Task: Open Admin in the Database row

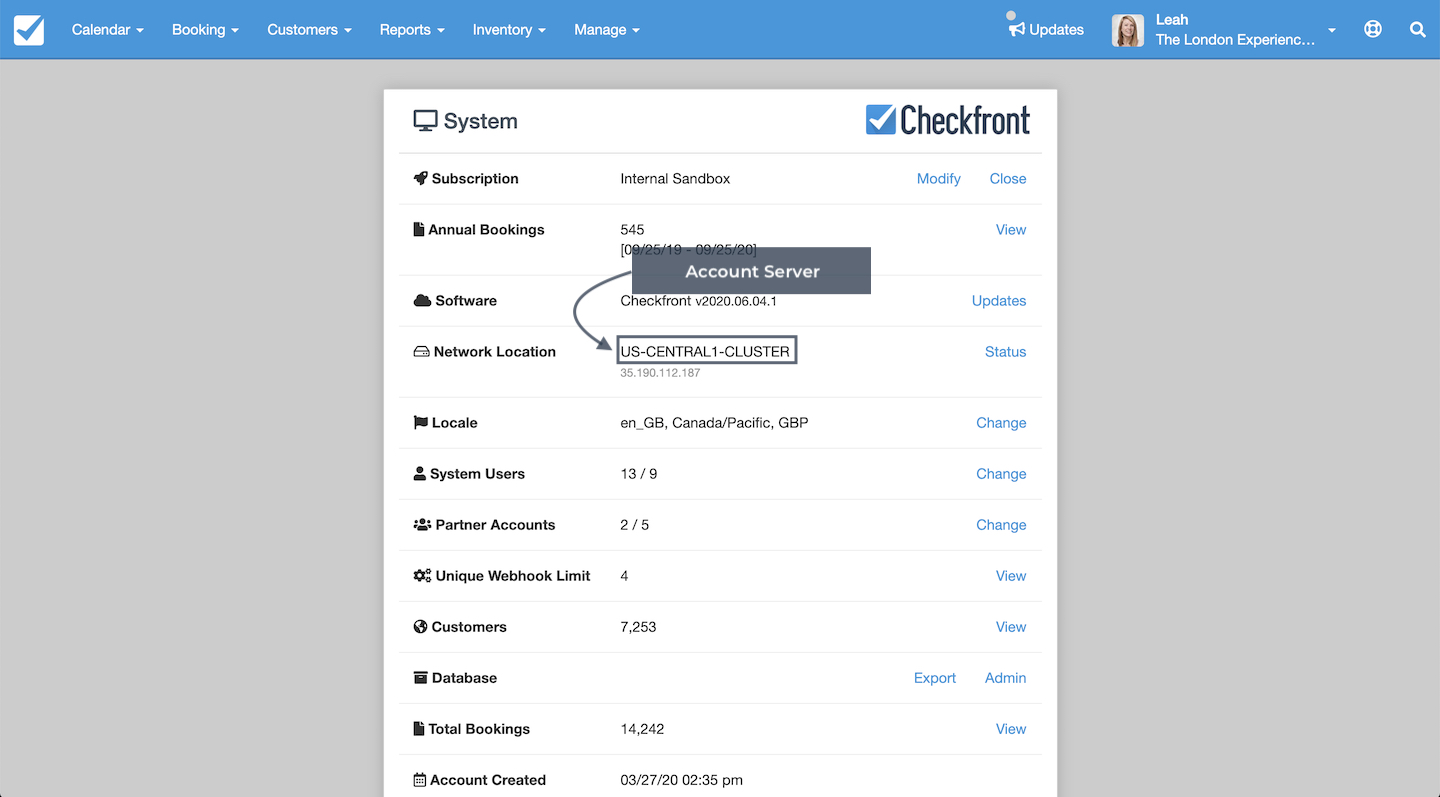Action: coord(1005,677)
